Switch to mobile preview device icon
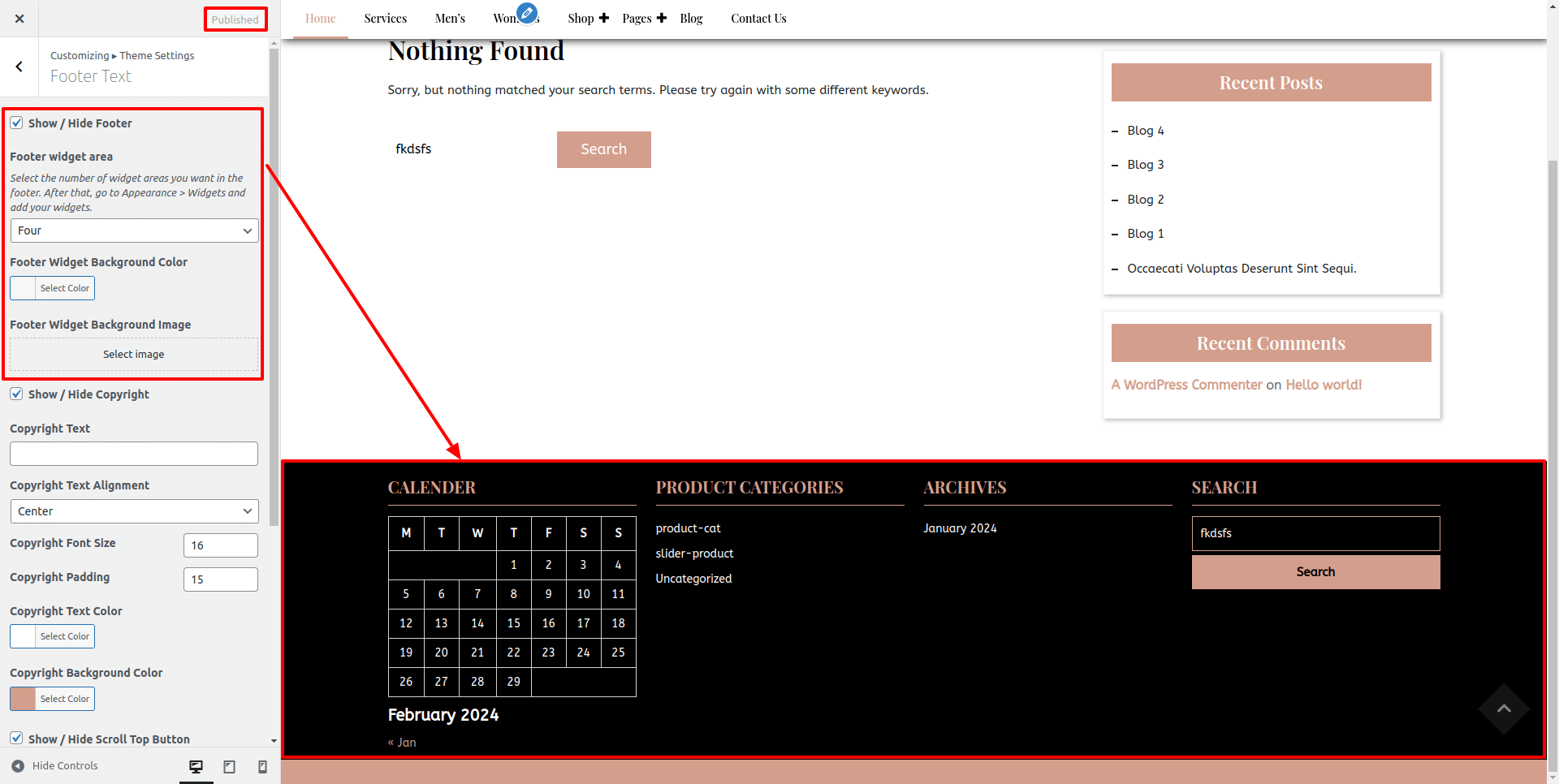 [x=262, y=766]
